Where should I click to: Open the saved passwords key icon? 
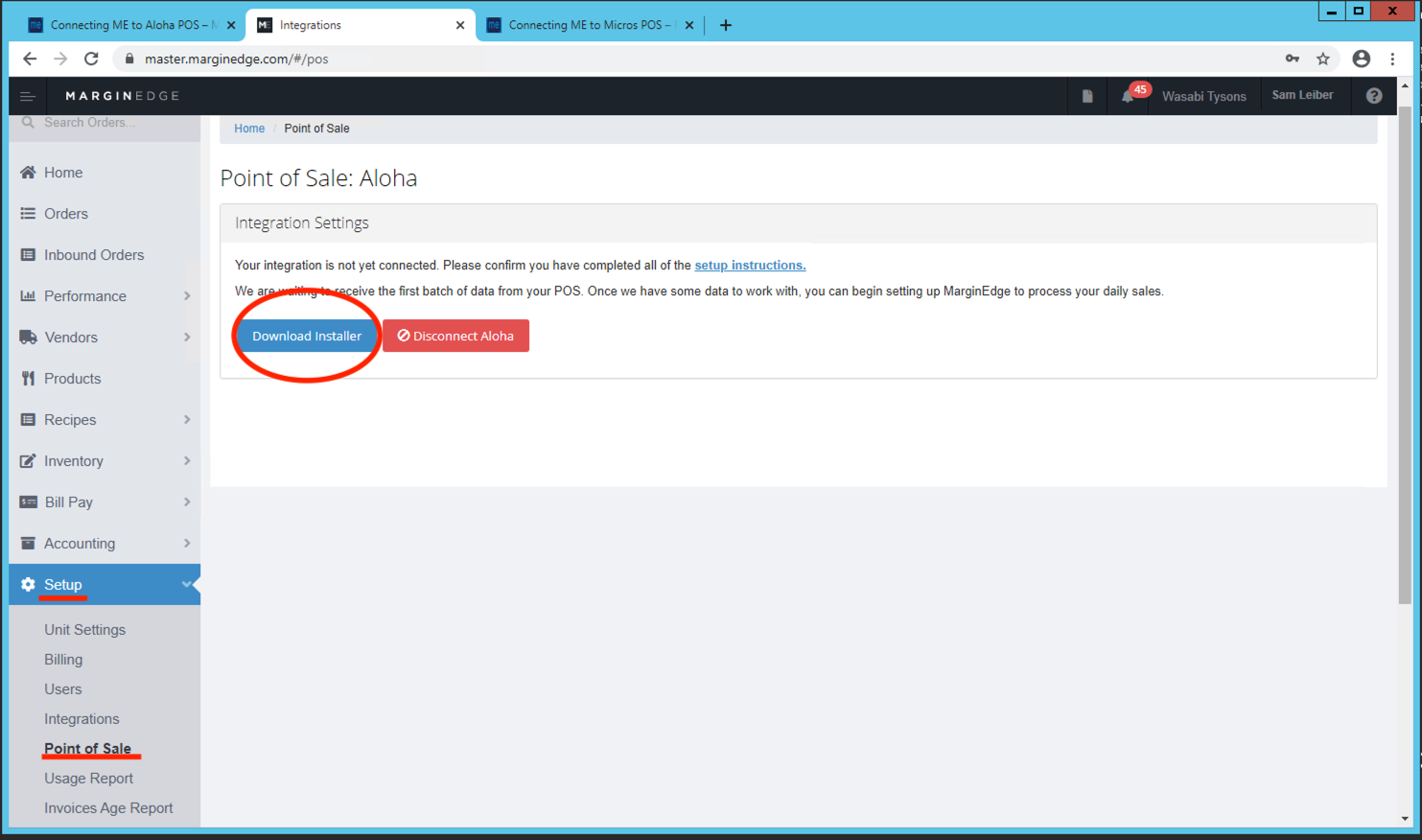tap(1293, 58)
